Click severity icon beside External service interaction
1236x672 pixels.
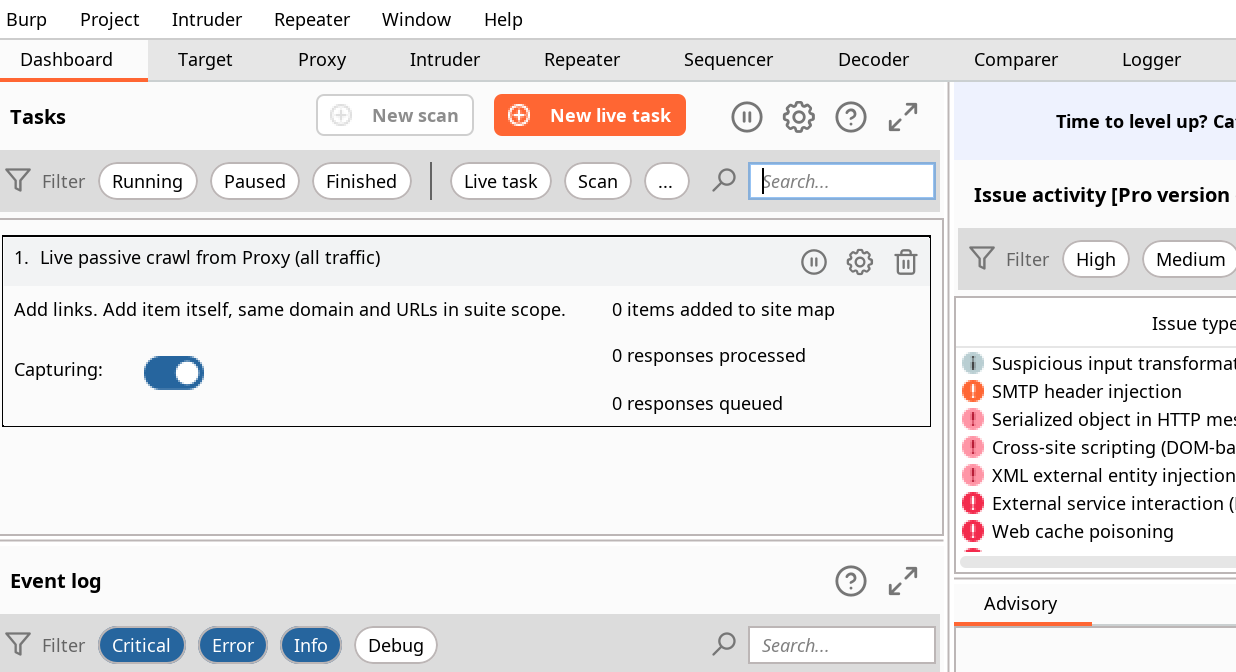click(x=973, y=503)
